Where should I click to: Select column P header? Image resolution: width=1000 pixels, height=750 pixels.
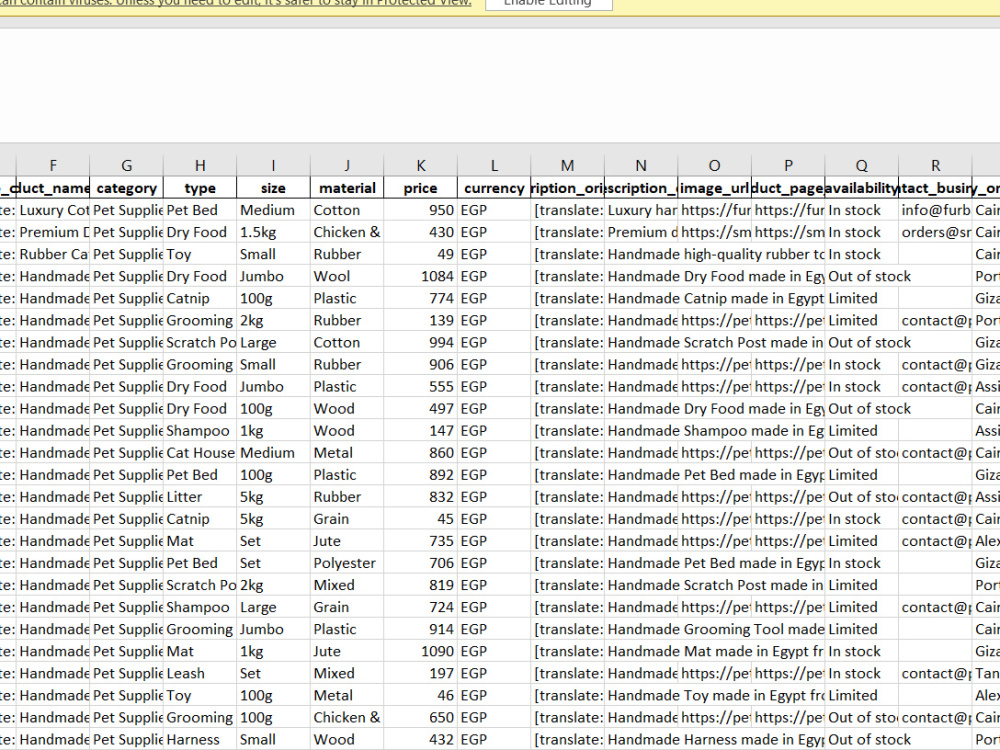[x=788, y=166]
